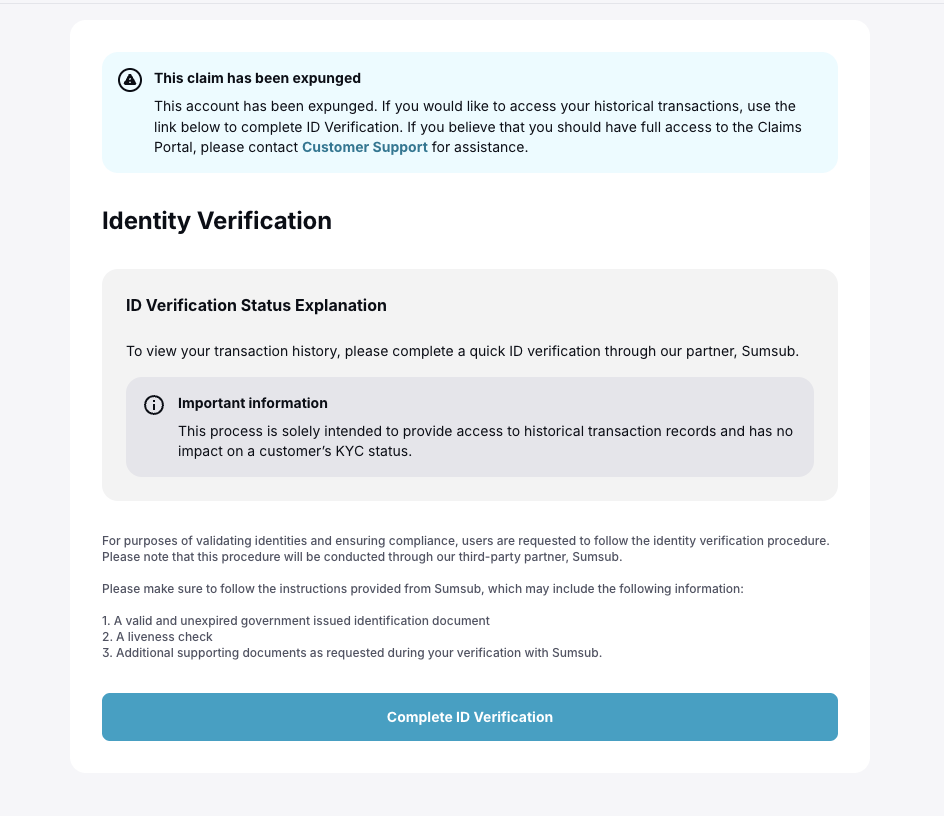Viewport: 944px width, 816px height.
Task: Click the 'For purposes of validating identities' paragraph
Action: coord(465,549)
